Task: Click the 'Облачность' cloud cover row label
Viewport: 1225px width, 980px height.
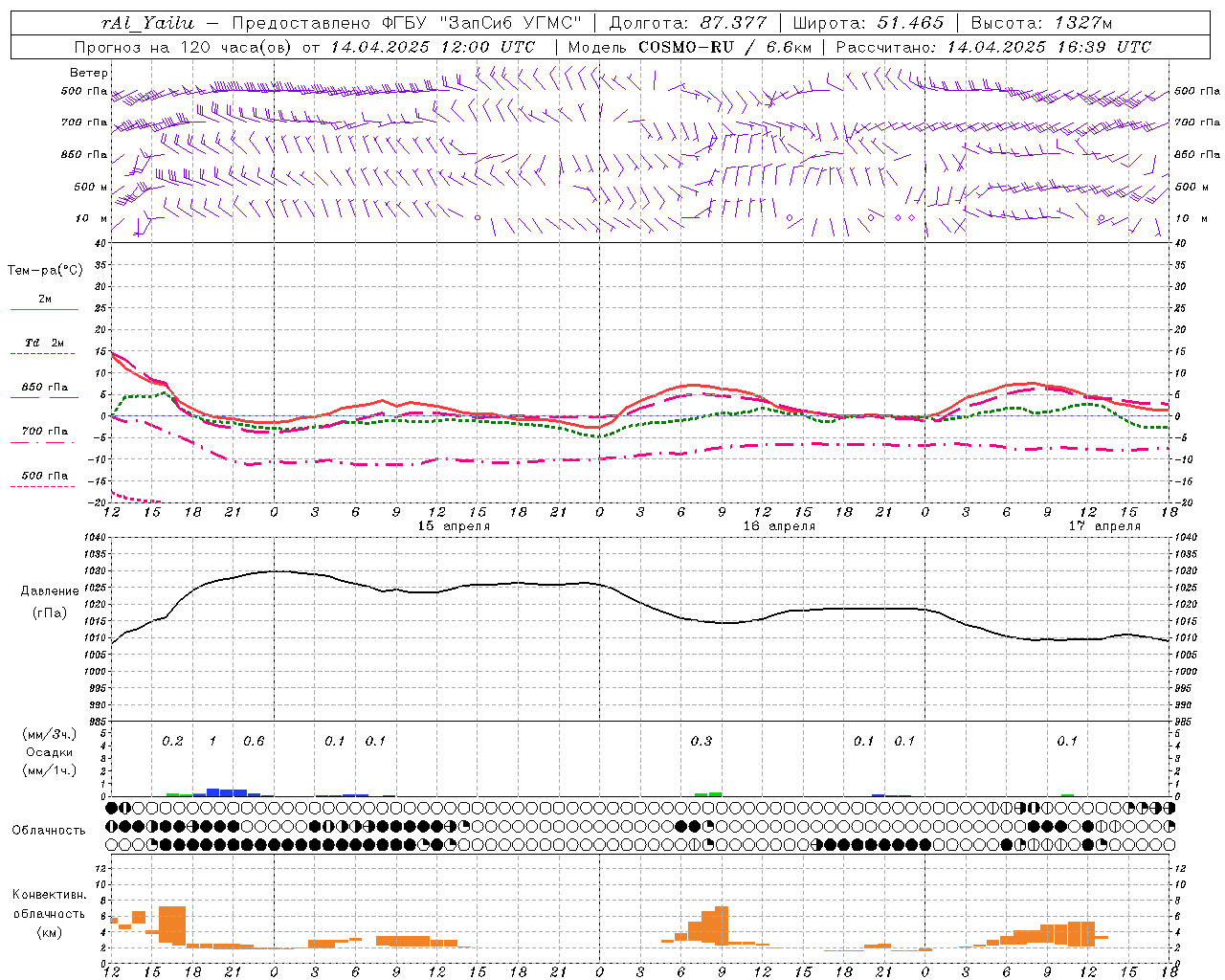Action: point(49,831)
